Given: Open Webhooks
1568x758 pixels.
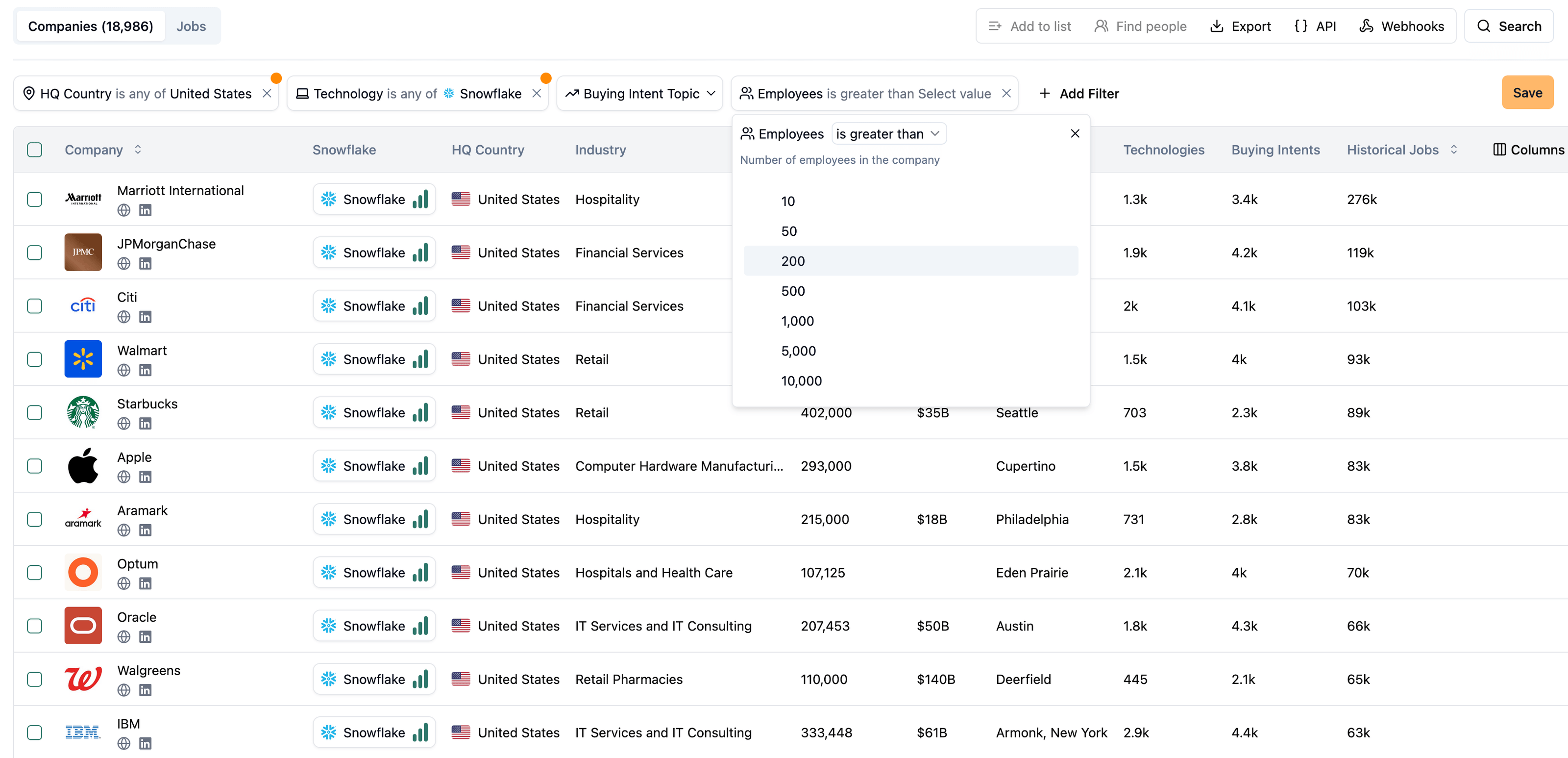Looking at the screenshot, I should [1401, 26].
